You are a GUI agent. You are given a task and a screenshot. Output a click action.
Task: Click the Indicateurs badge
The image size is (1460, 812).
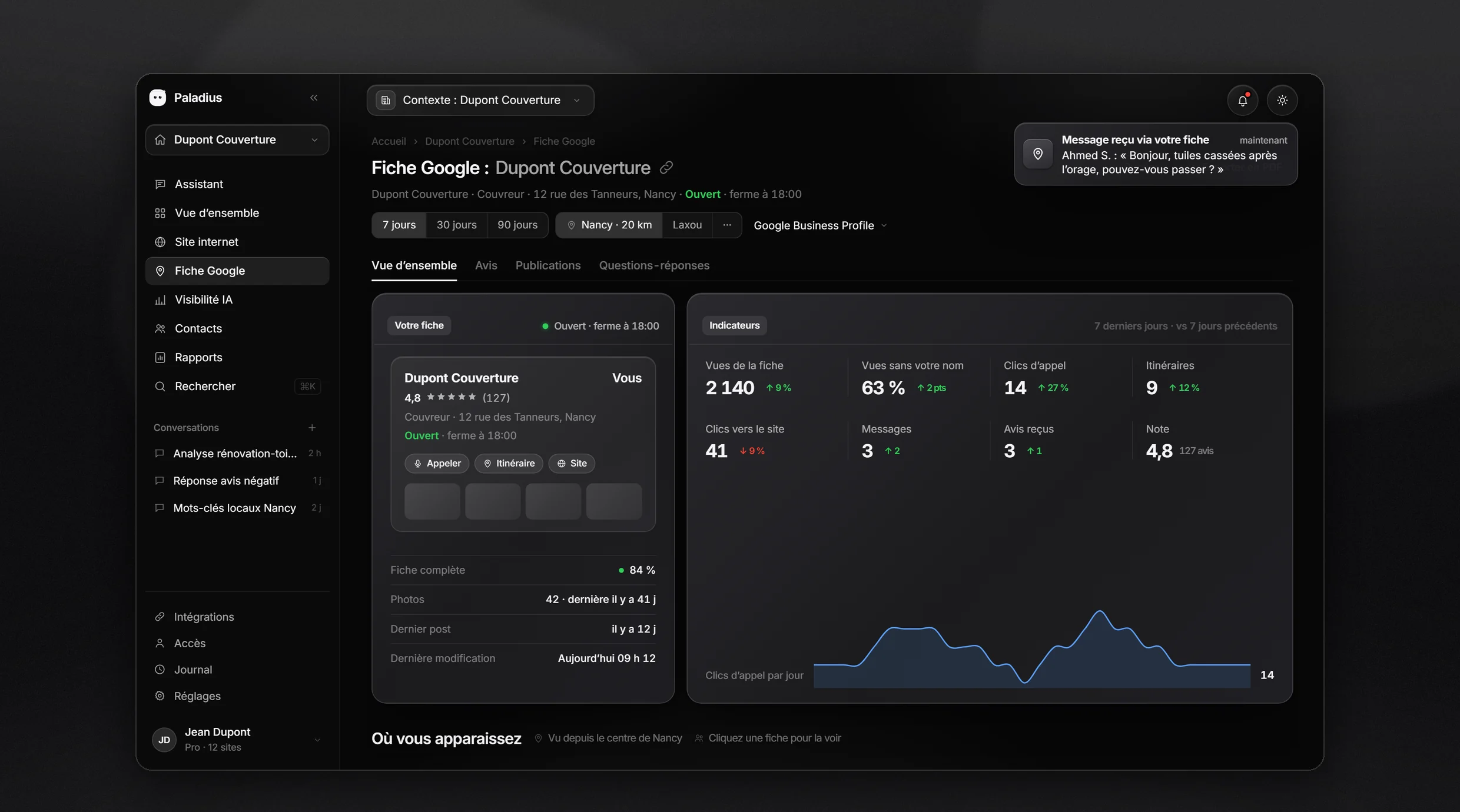[734, 325]
